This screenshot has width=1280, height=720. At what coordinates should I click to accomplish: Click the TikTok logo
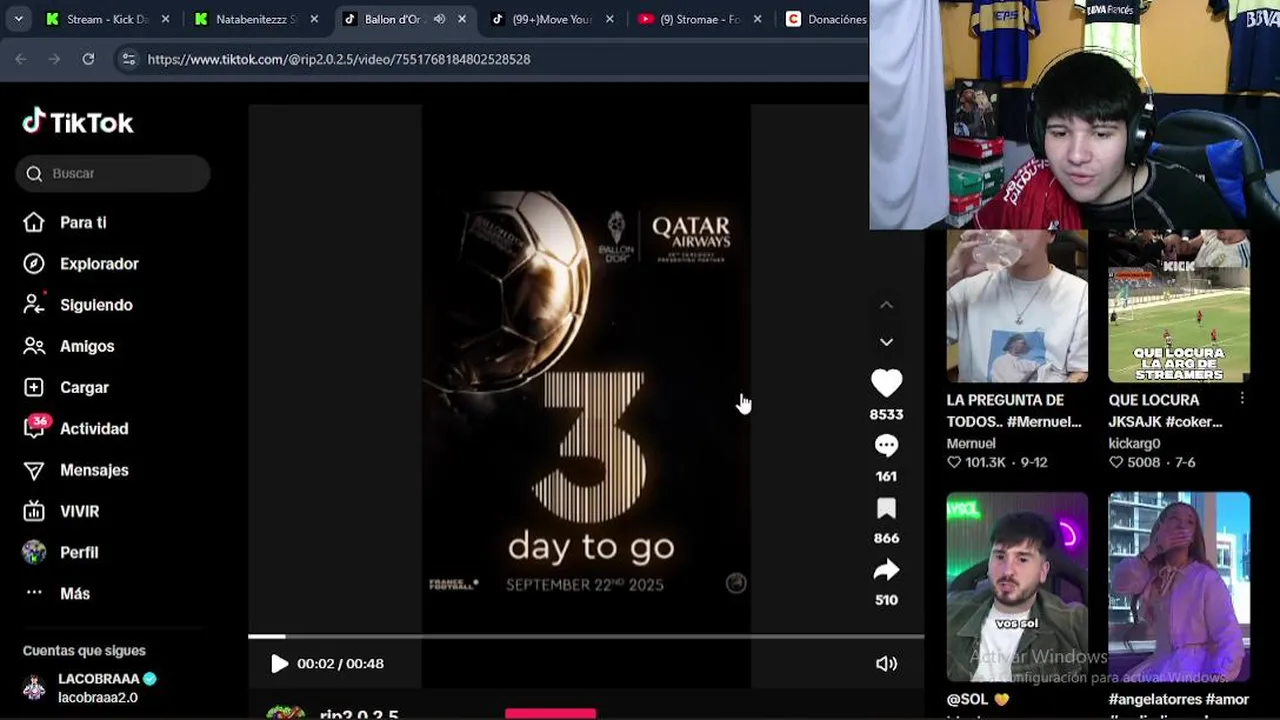[78, 122]
